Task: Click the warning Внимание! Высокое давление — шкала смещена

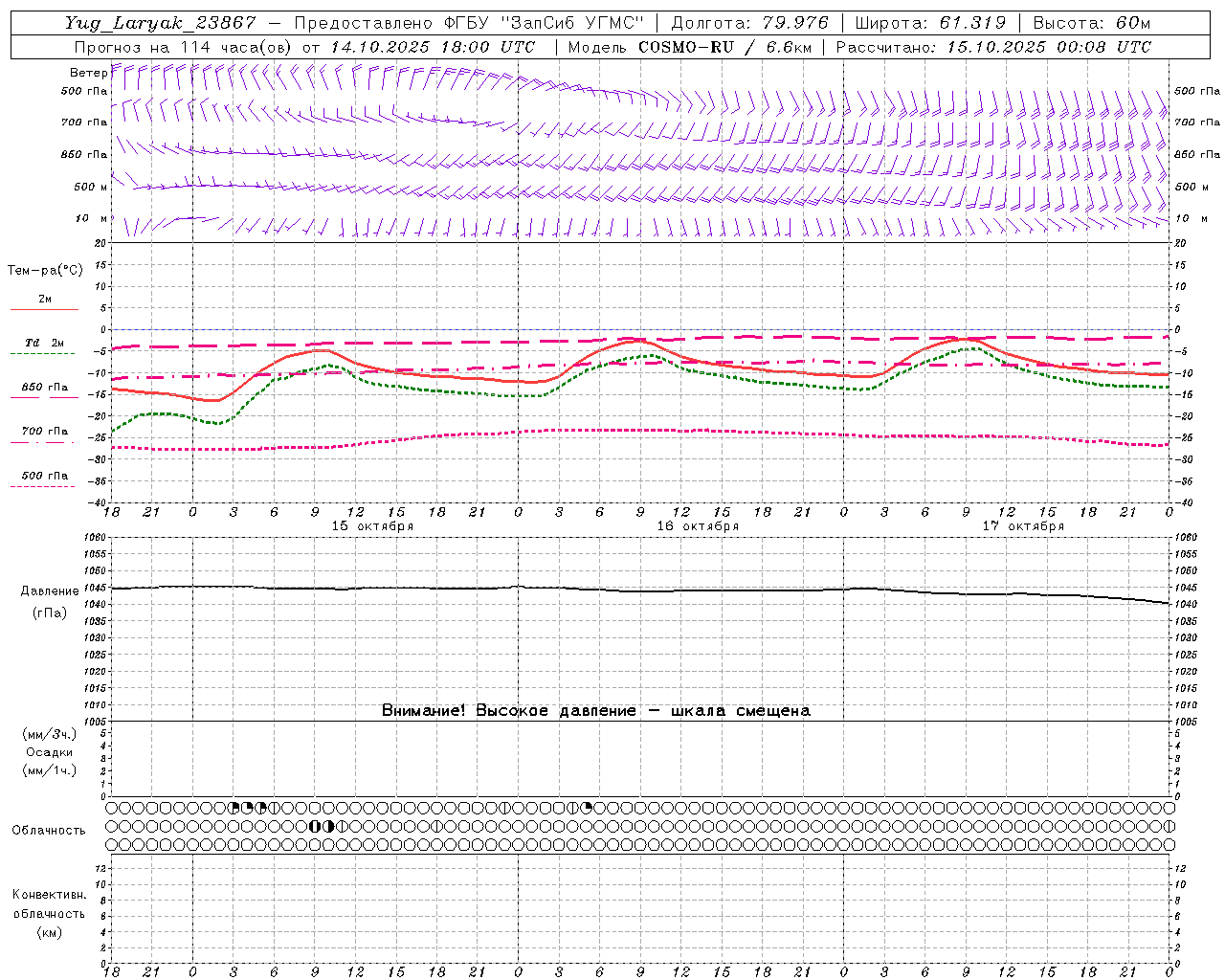Action: (595, 711)
